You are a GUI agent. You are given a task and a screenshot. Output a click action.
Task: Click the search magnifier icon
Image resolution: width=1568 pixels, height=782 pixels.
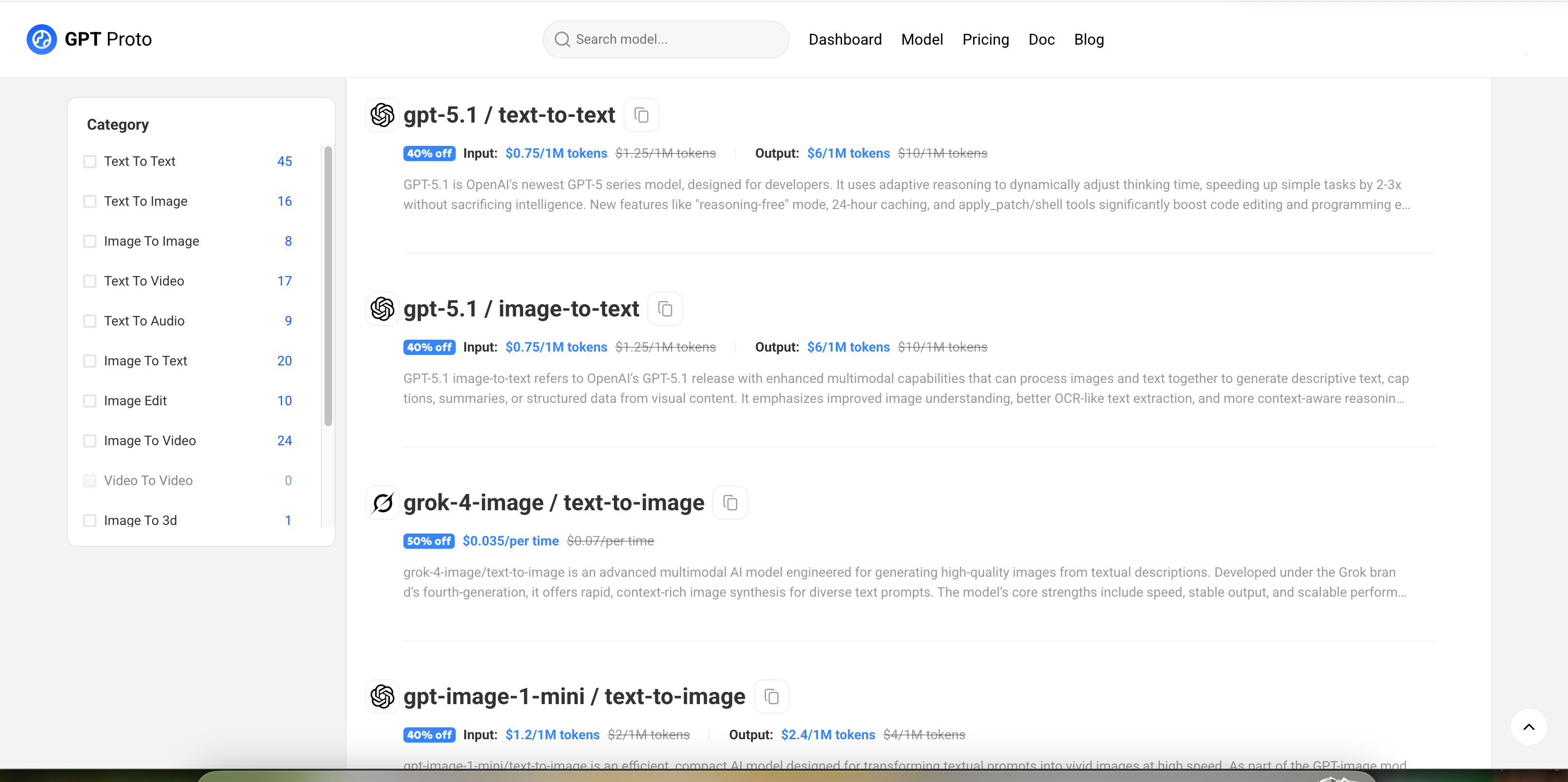pyautogui.click(x=562, y=39)
